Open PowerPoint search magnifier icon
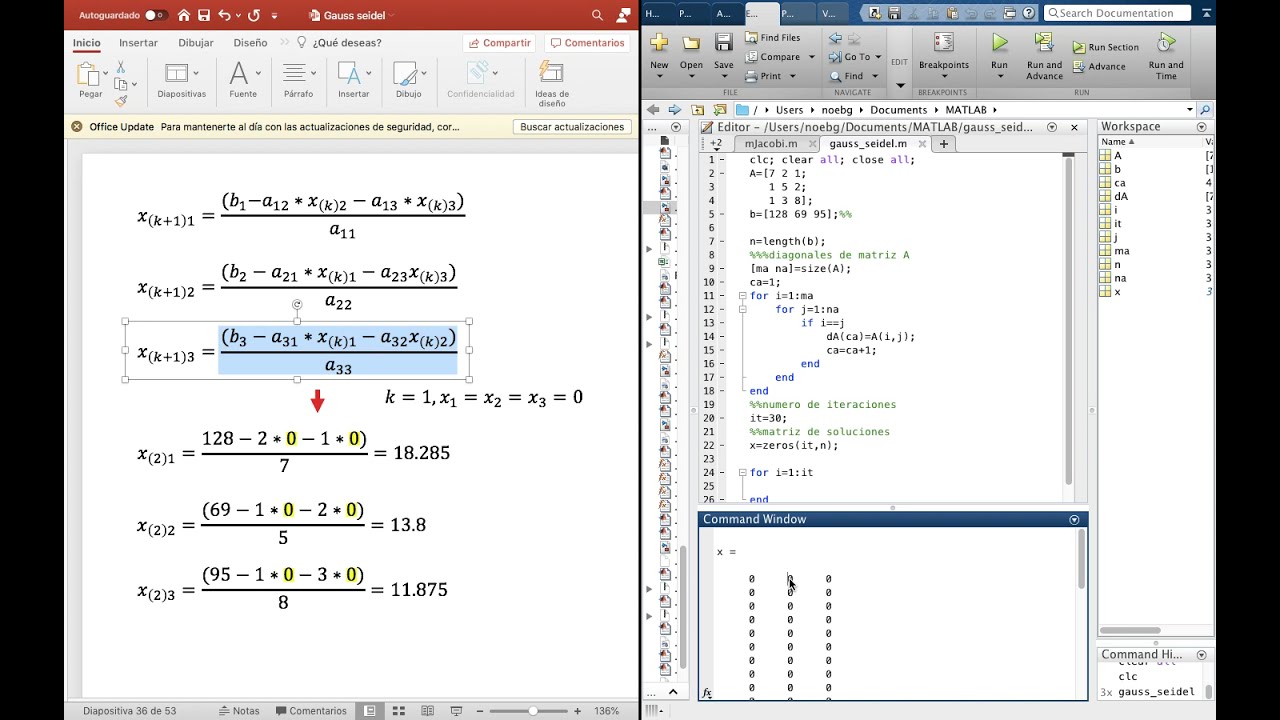 [x=597, y=15]
